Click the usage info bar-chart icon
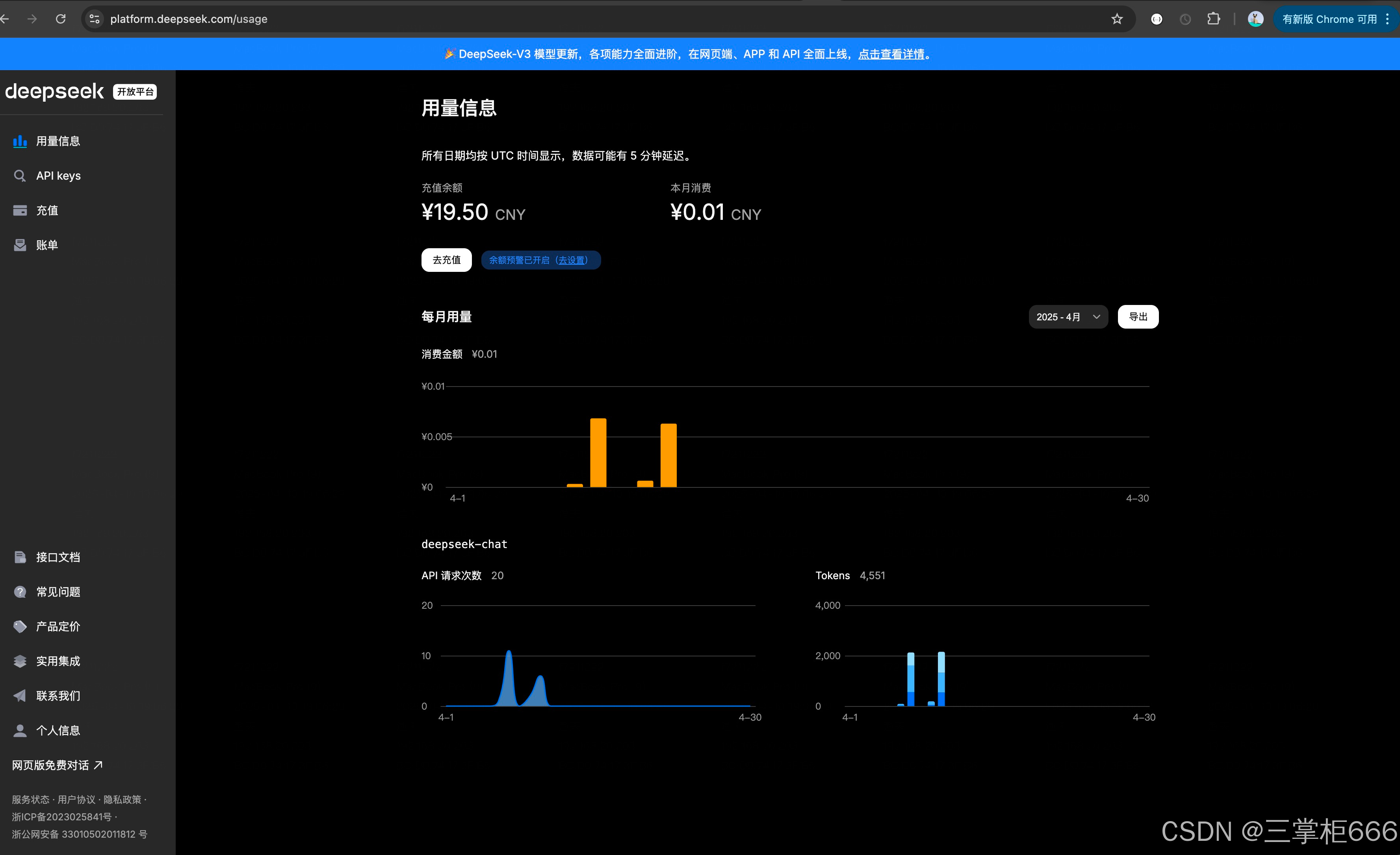The width and height of the screenshot is (1400, 855). pyautogui.click(x=20, y=141)
